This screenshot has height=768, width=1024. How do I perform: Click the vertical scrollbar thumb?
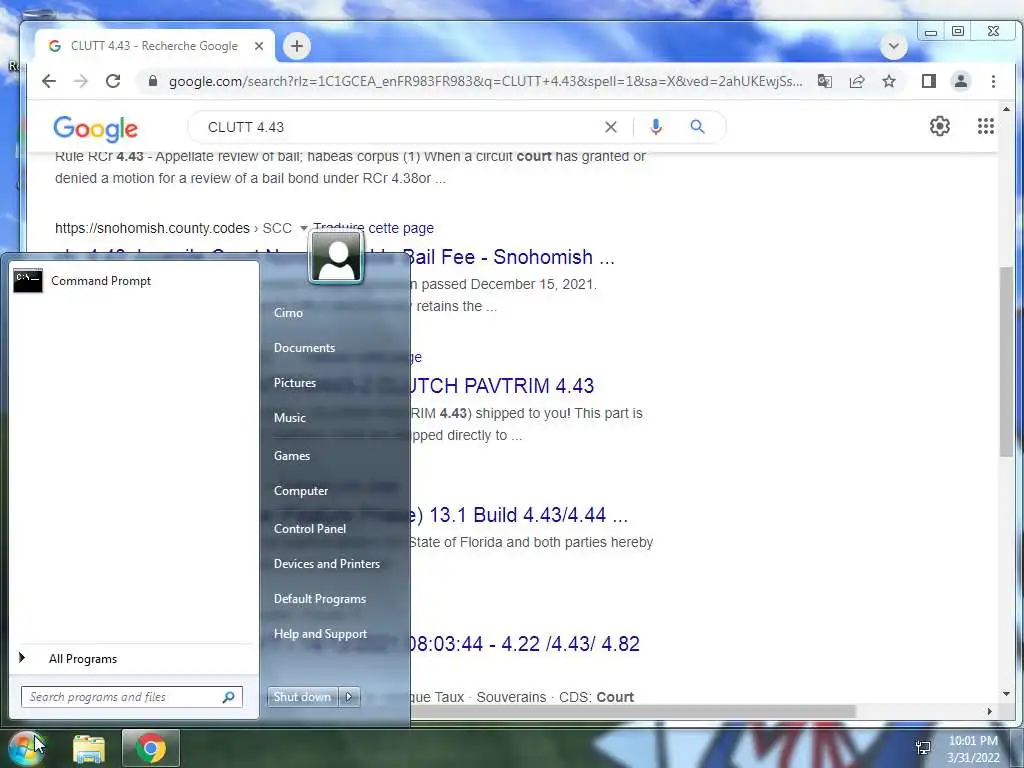point(1006,361)
